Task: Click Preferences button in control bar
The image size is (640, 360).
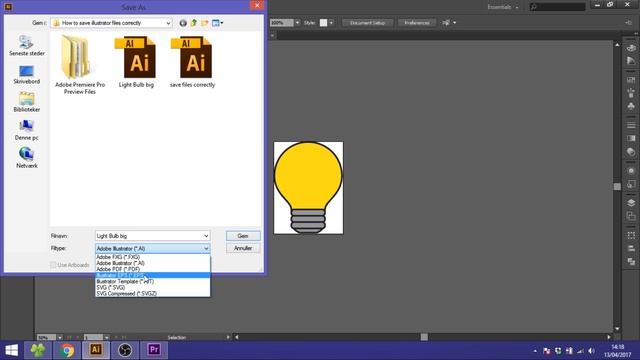Action: point(417,23)
